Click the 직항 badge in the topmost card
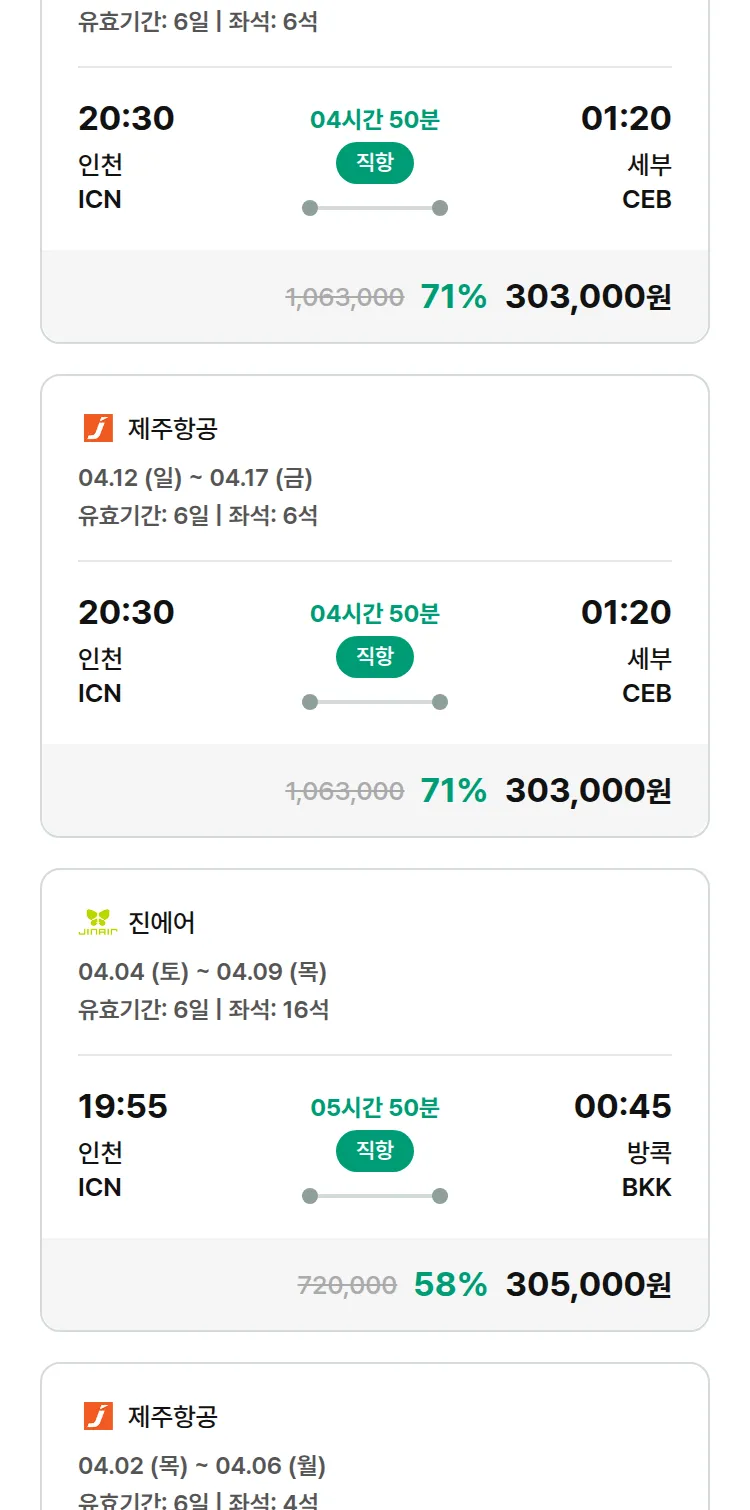750x1510 pixels. [375, 163]
